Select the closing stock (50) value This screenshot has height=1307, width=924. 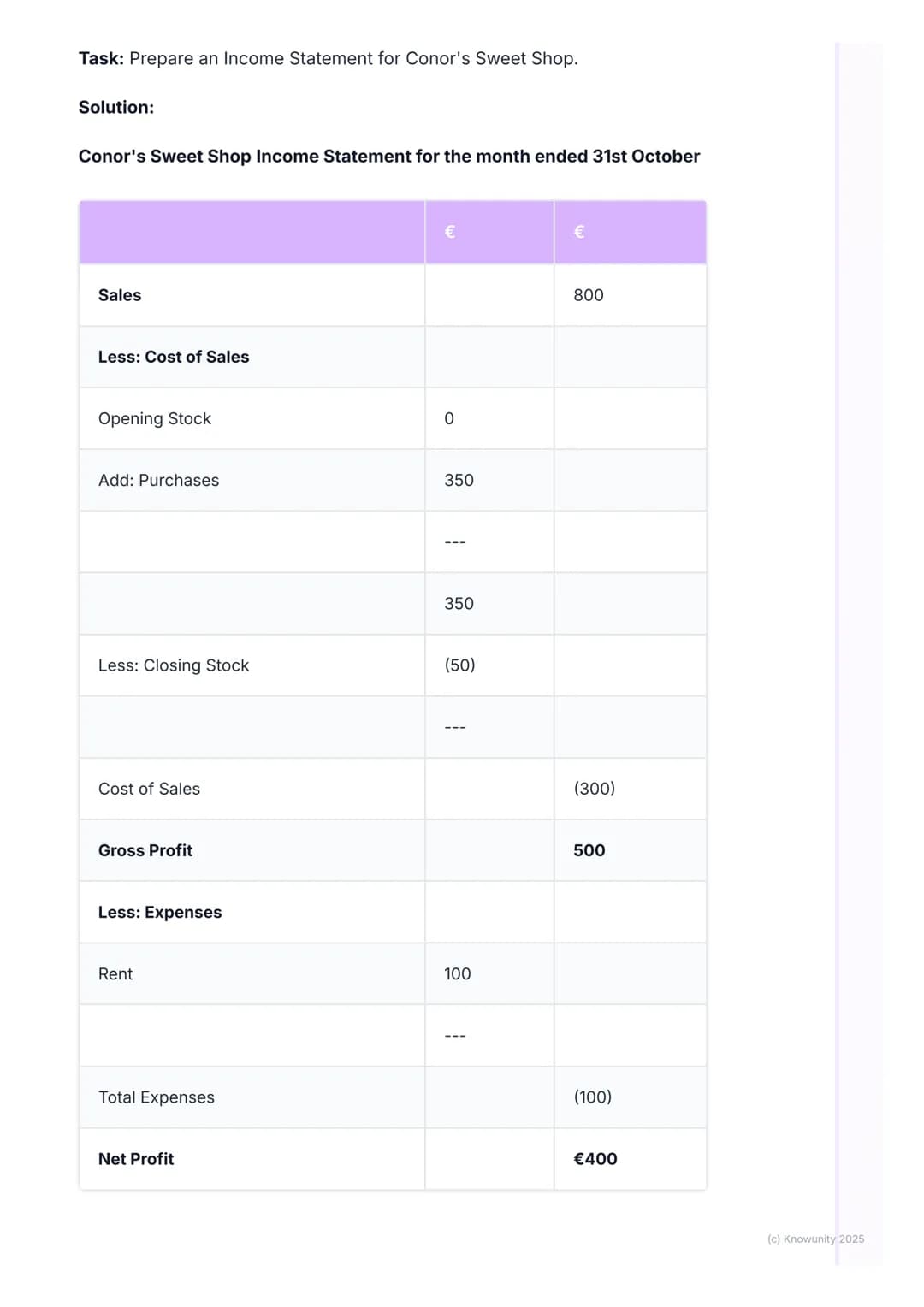point(460,665)
